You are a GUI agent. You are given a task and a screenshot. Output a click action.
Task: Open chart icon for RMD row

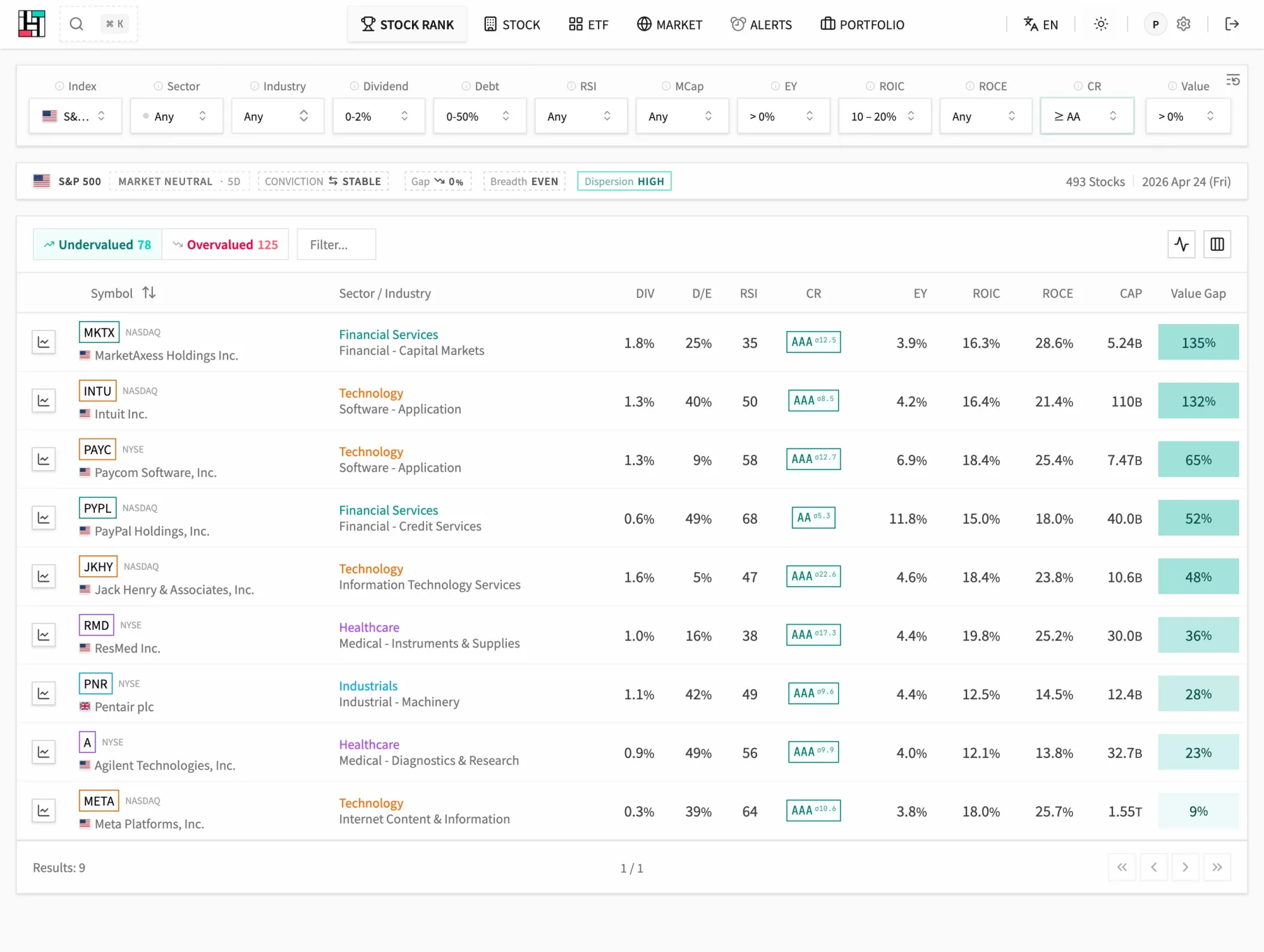[x=44, y=635]
